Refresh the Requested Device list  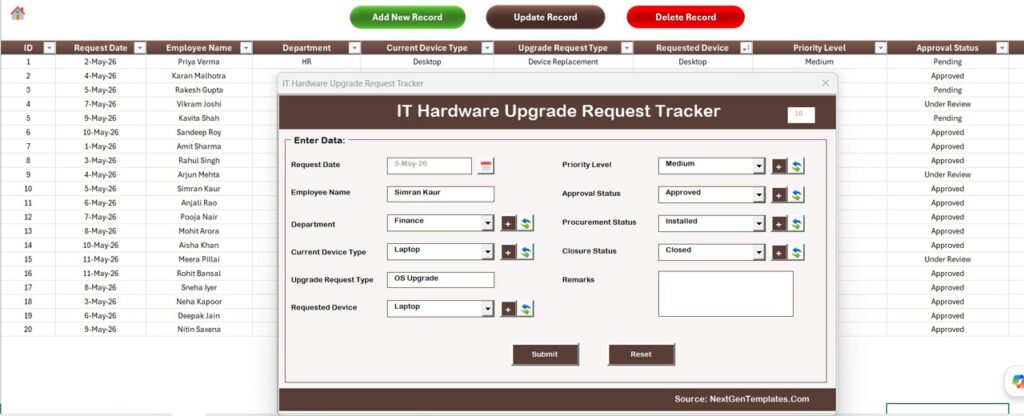(526, 309)
